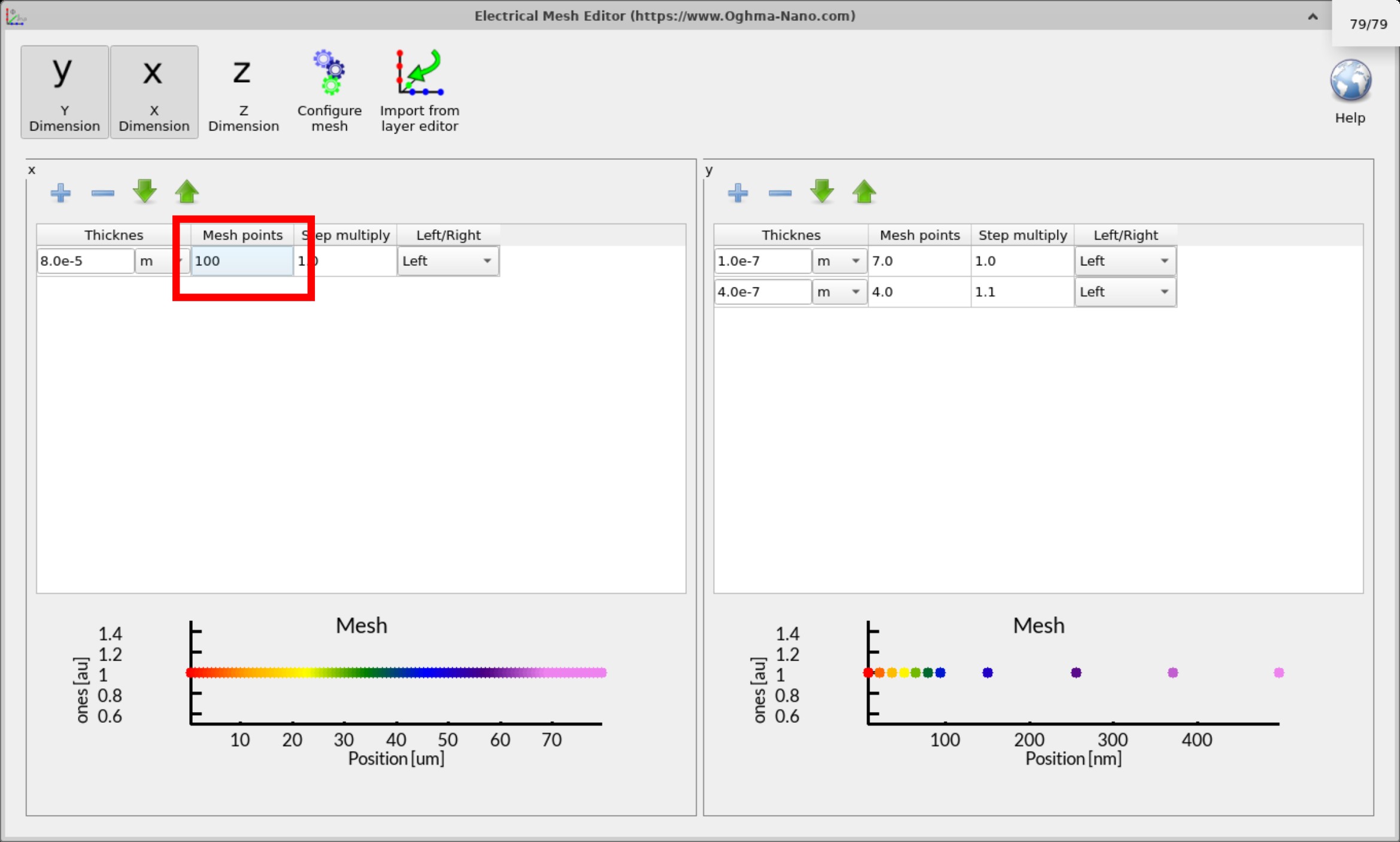Edit x thickness field 8.0e-5

point(85,261)
